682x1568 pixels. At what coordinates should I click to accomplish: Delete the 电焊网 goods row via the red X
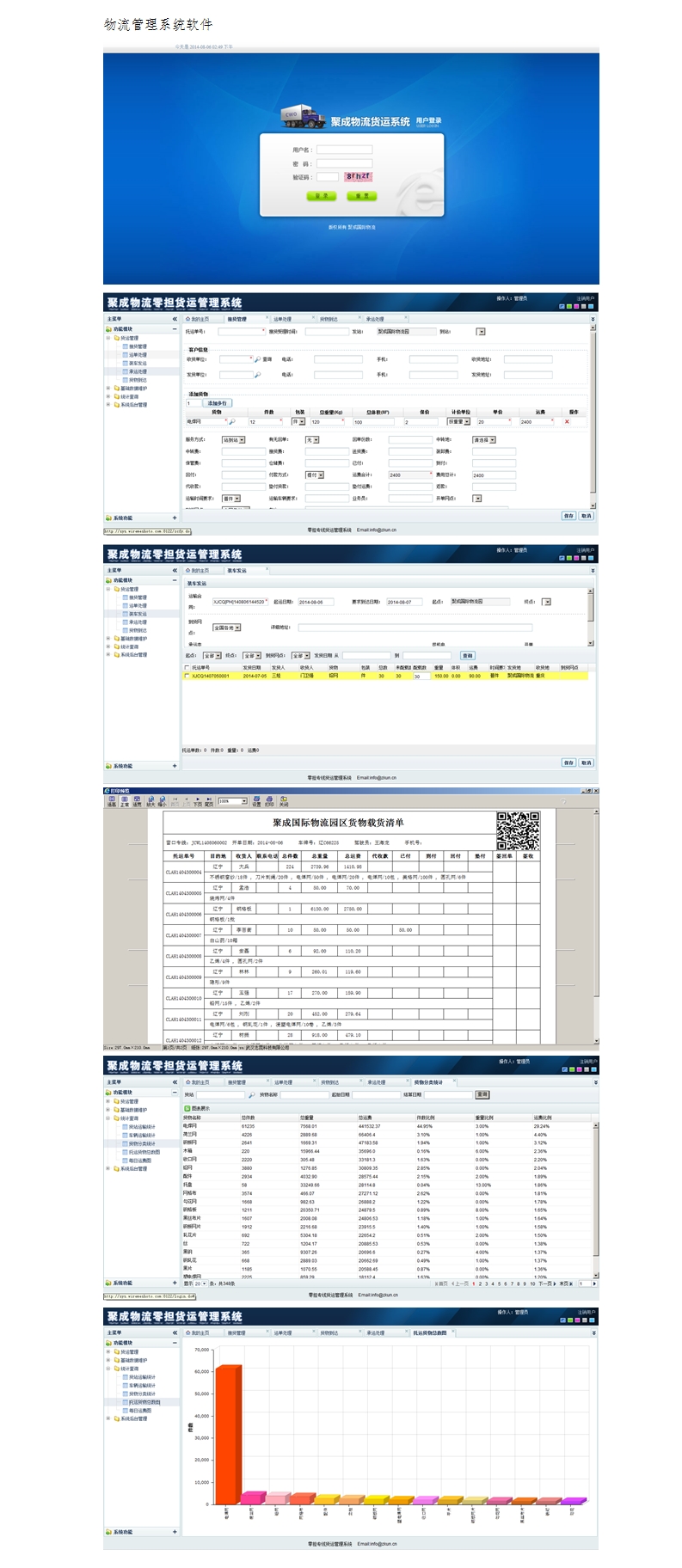click(567, 422)
